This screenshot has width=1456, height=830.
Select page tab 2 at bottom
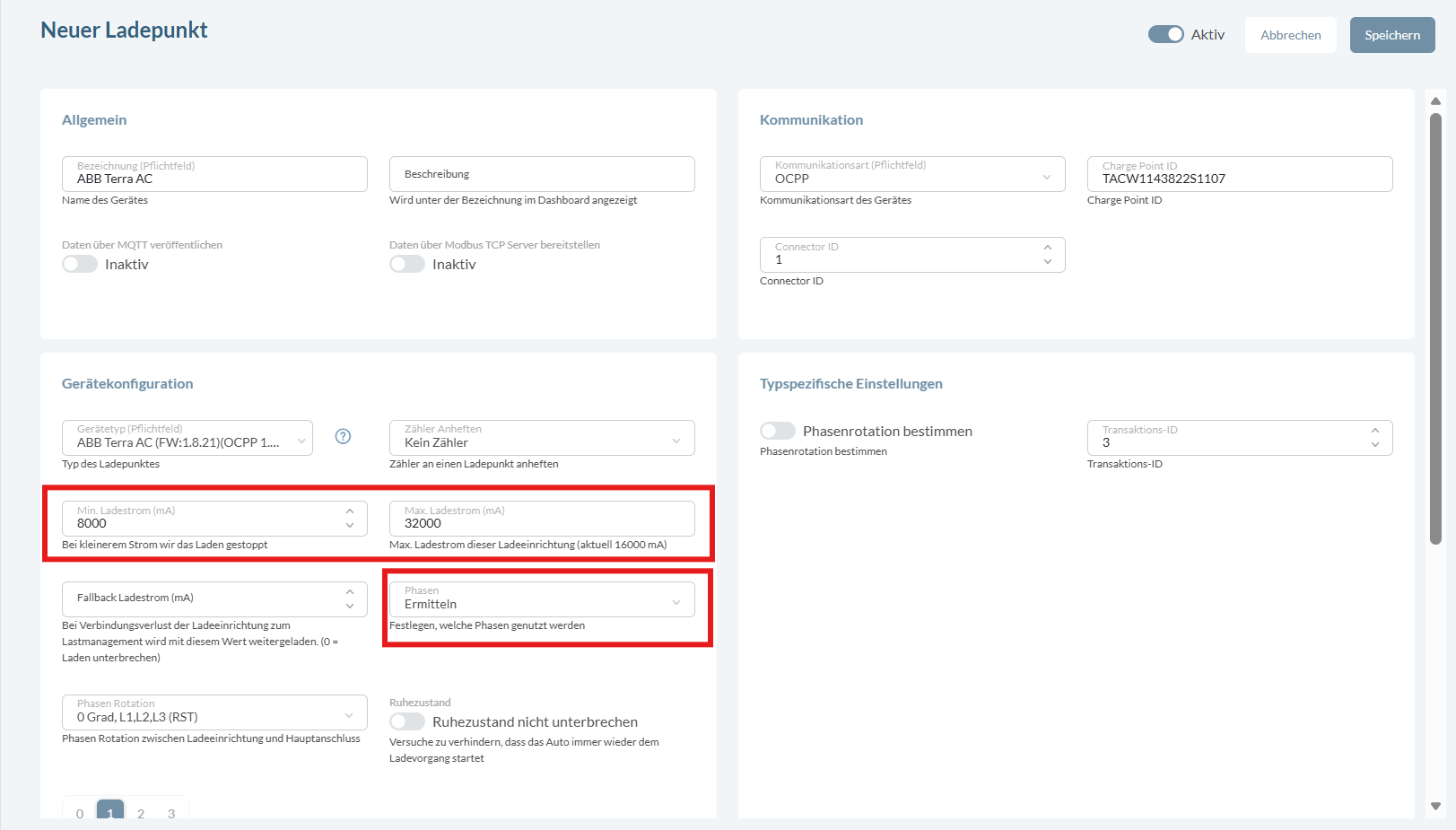click(x=141, y=813)
